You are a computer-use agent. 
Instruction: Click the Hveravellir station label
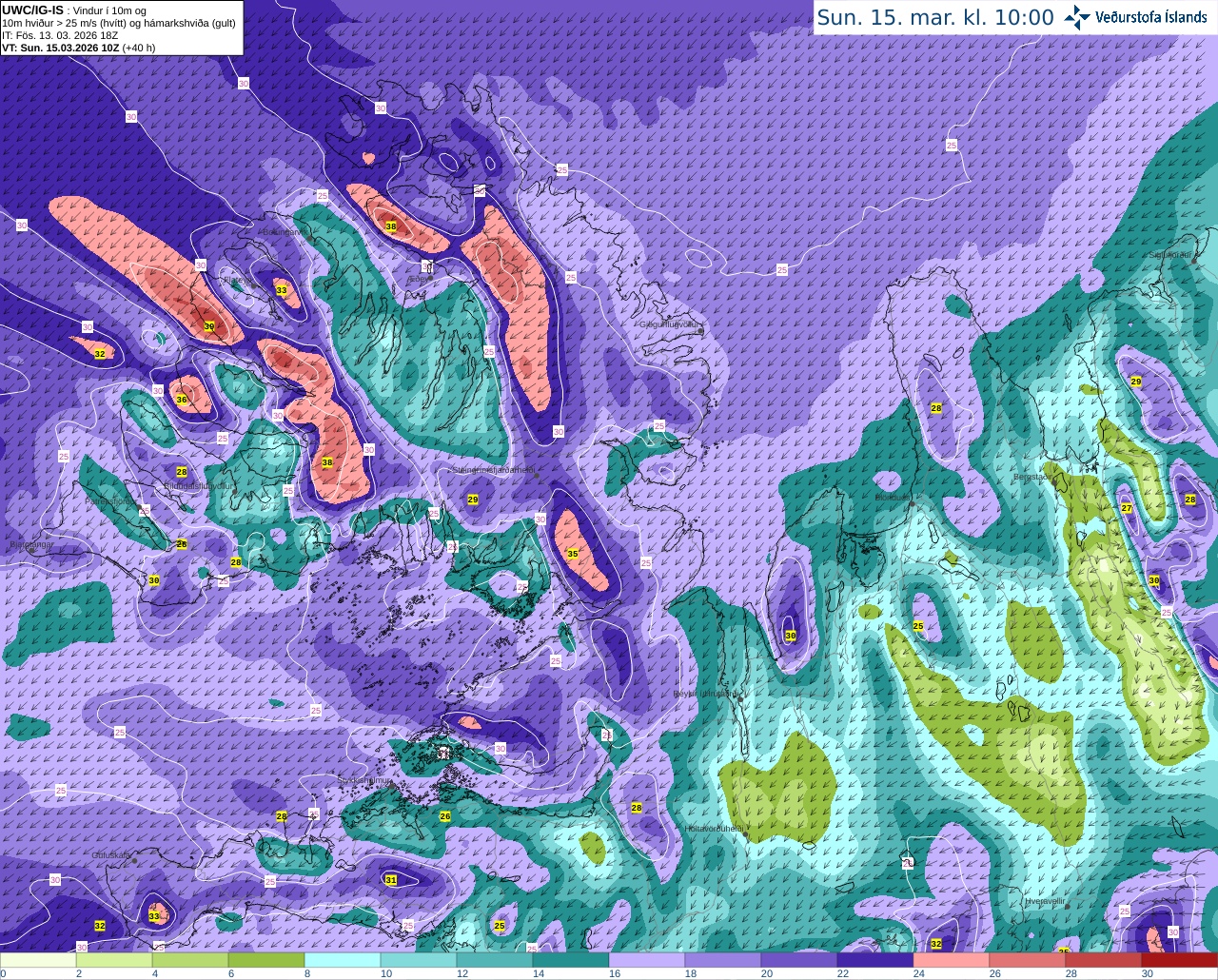pyautogui.click(x=1045, y=900)
